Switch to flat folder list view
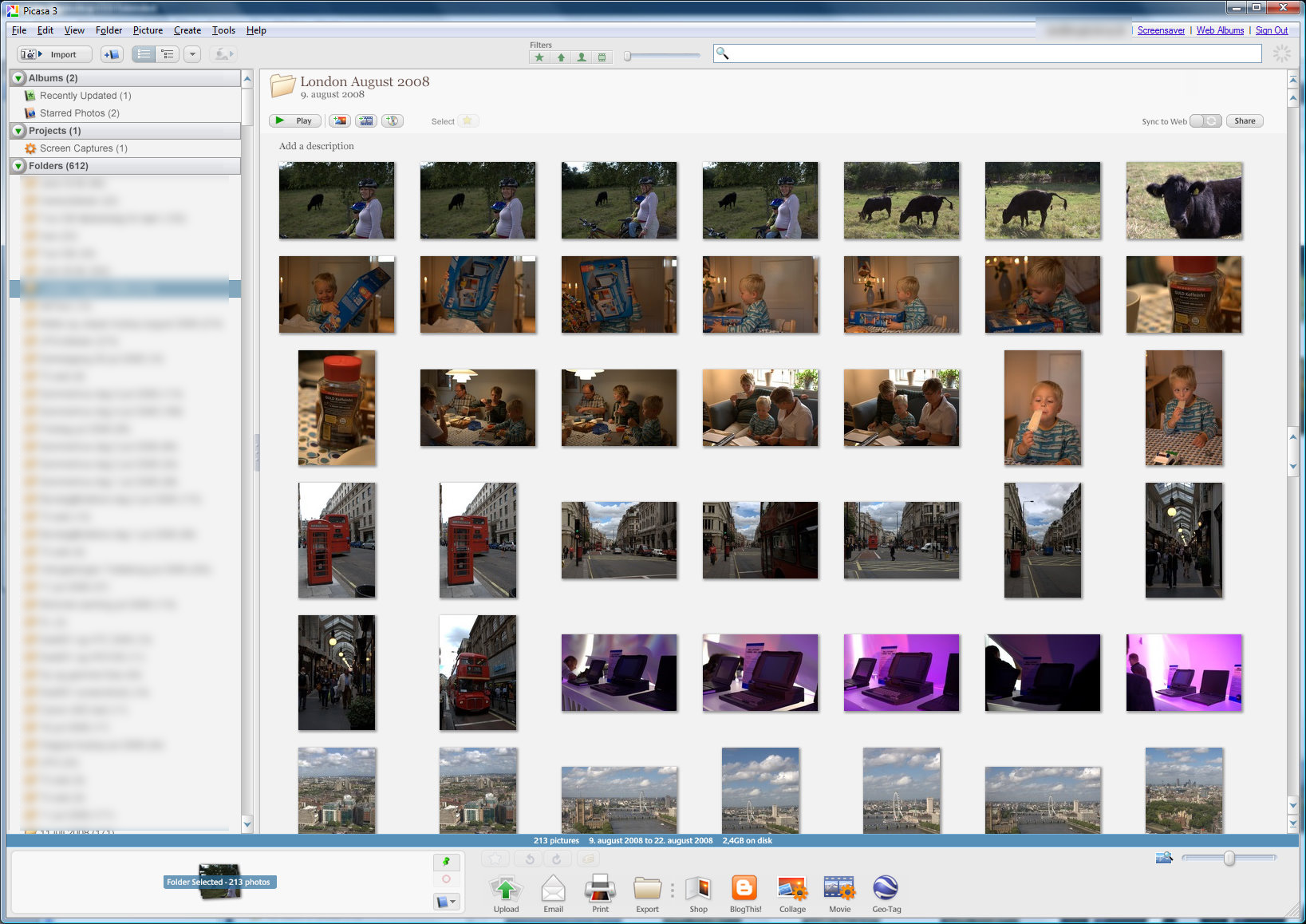Viewport: 1306px width, 924px height. 144,54
